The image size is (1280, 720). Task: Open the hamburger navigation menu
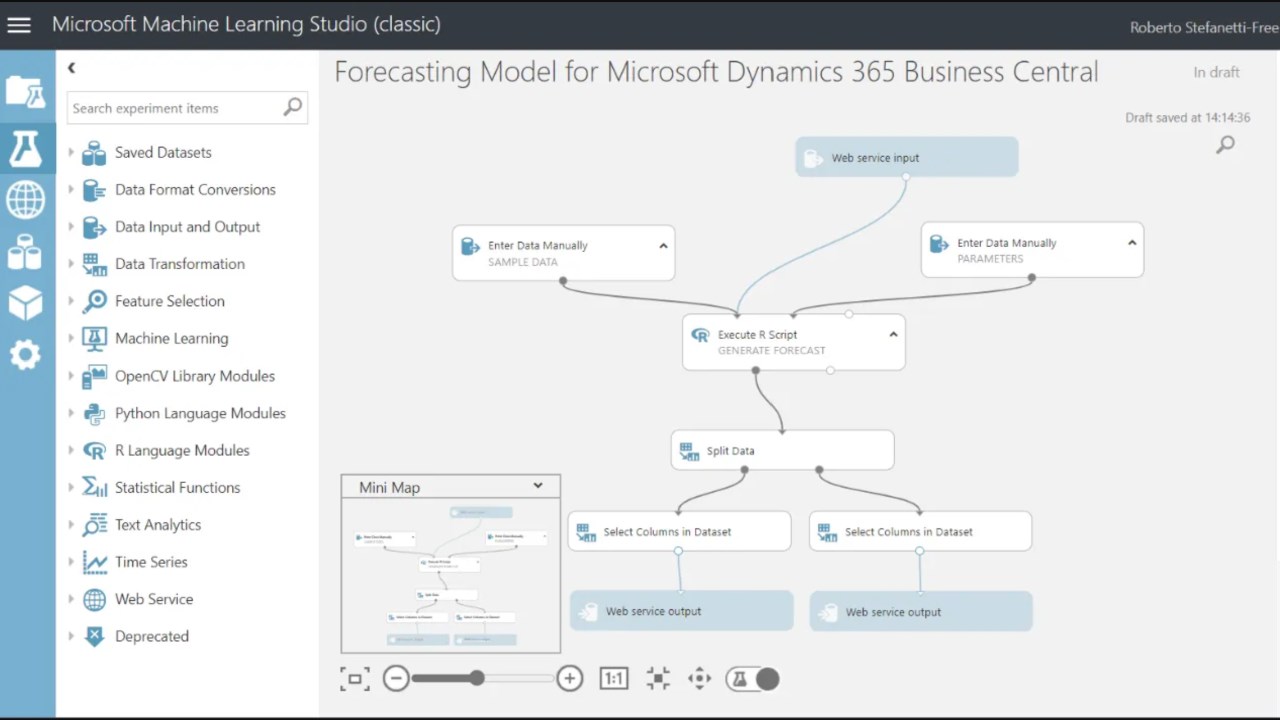(19, 25)
